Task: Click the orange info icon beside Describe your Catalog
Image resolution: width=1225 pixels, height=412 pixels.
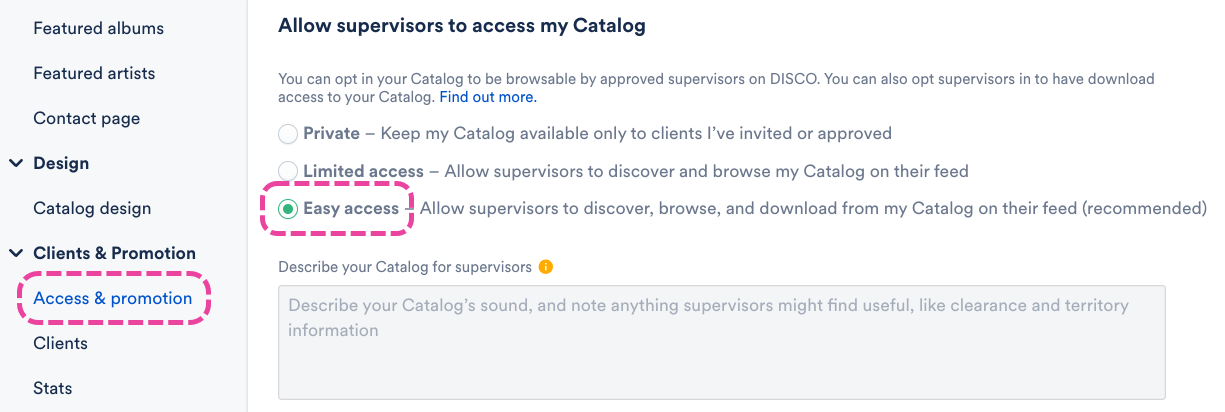Action: [x=545, y=267]
